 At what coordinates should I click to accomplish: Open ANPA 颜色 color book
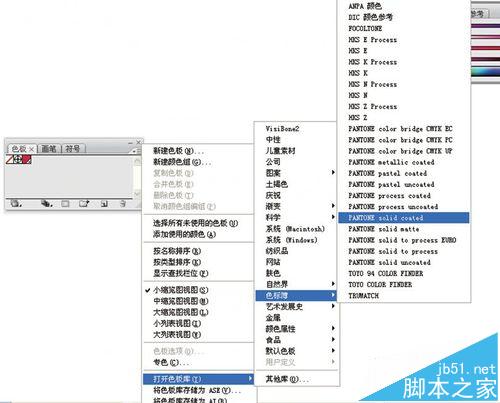[x=365, y=6]
